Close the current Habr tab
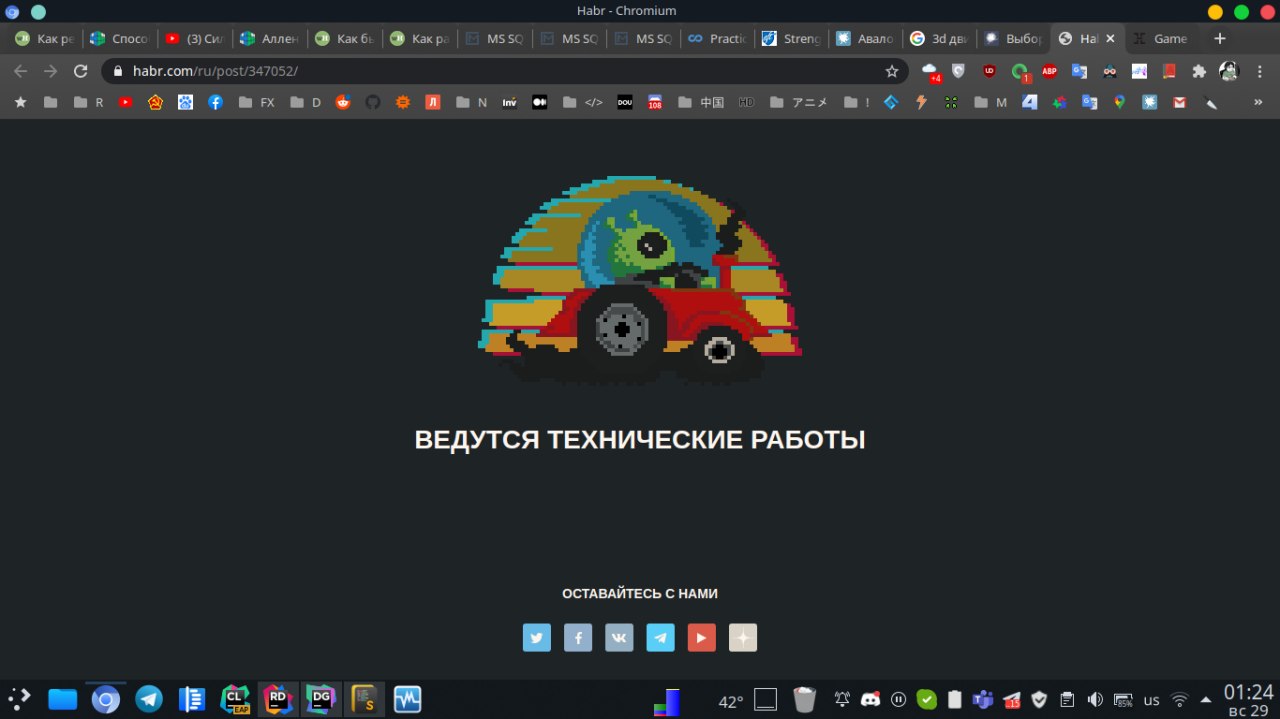1280x719 pixels. coord(1110,38)
